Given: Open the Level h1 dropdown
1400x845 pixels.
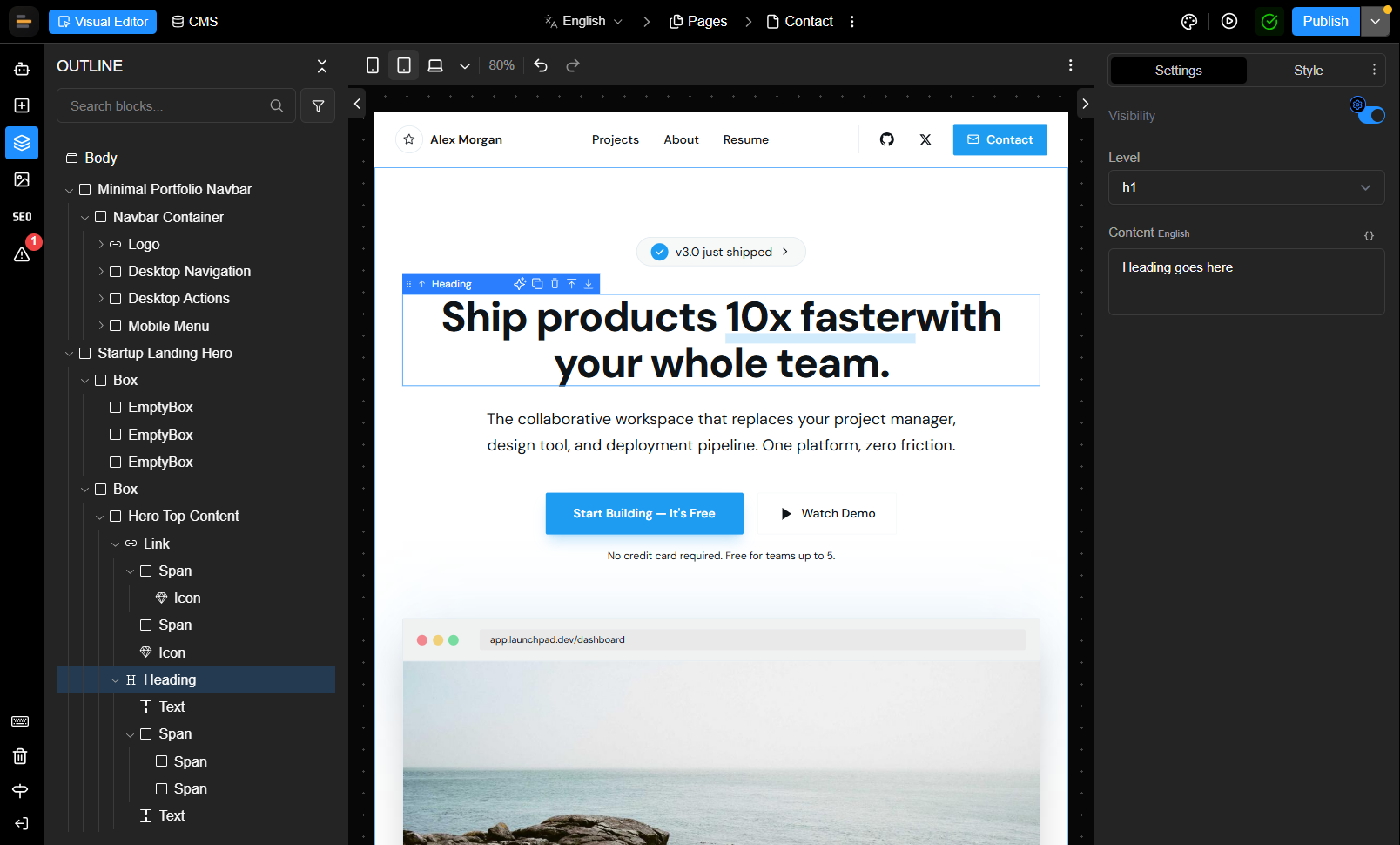Looking at the screenshot, I should tap(1246, 187).
